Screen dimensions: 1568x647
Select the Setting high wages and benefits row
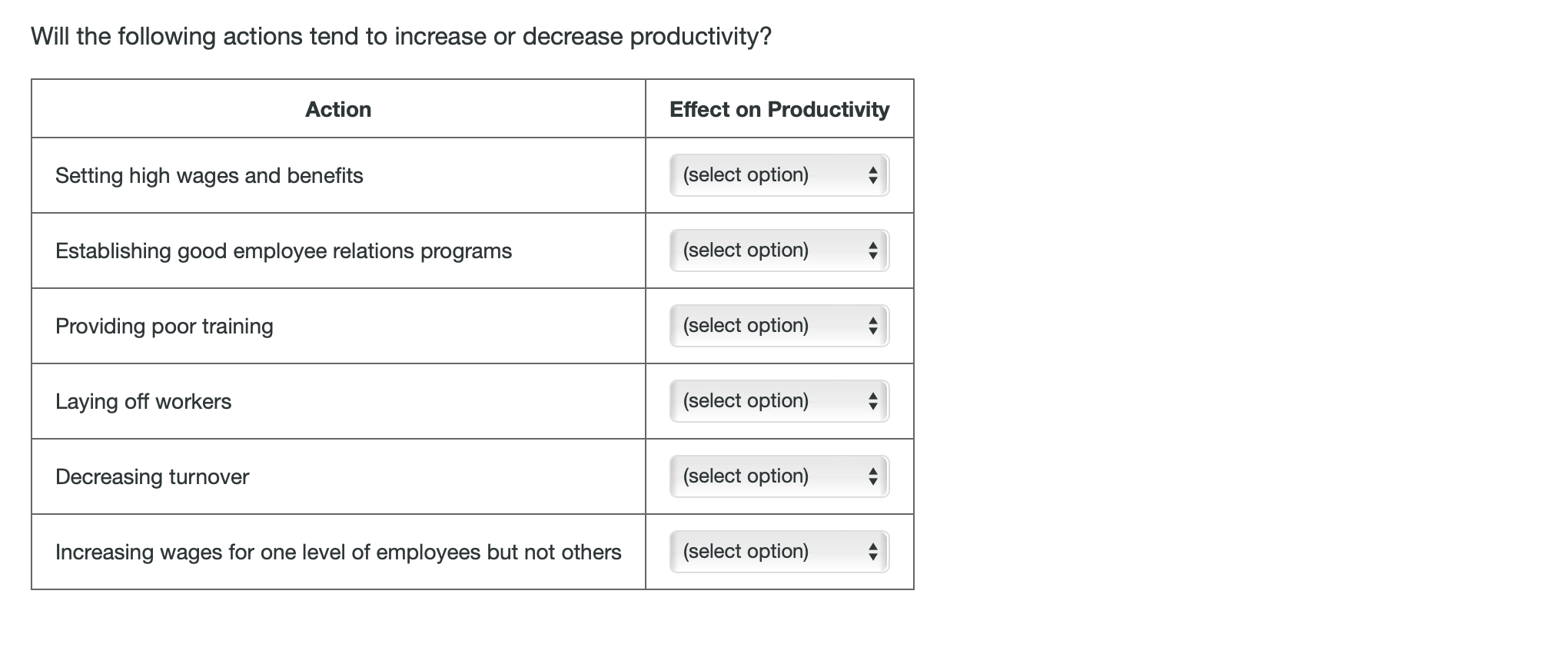pyautogui.click(x=208, y=175)
